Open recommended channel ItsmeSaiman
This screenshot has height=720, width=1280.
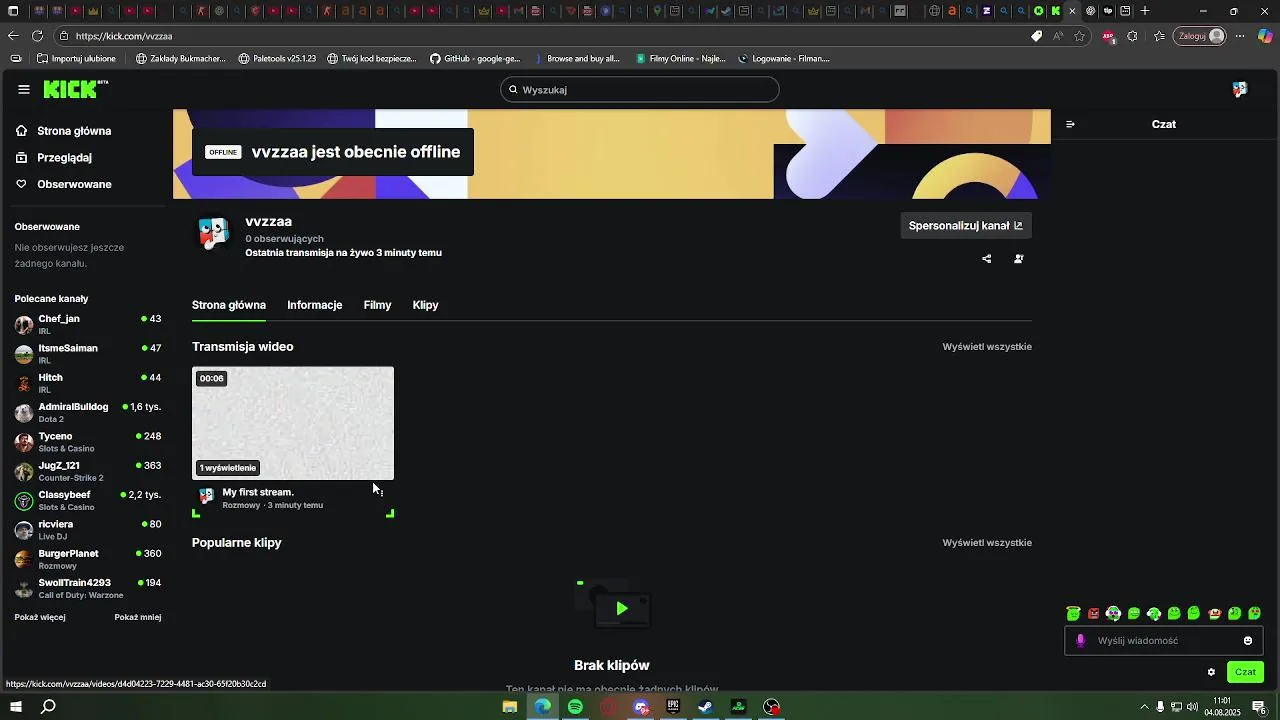(88, 354)
